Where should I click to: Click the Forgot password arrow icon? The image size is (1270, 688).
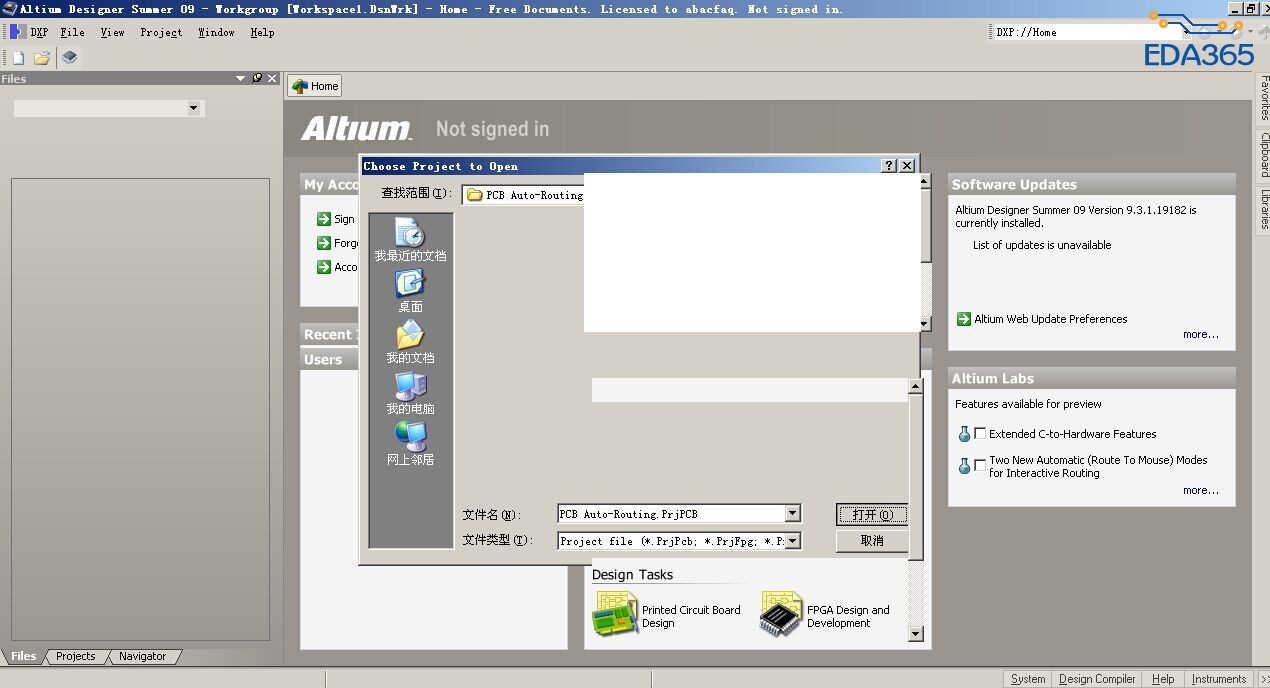(324, 243)
